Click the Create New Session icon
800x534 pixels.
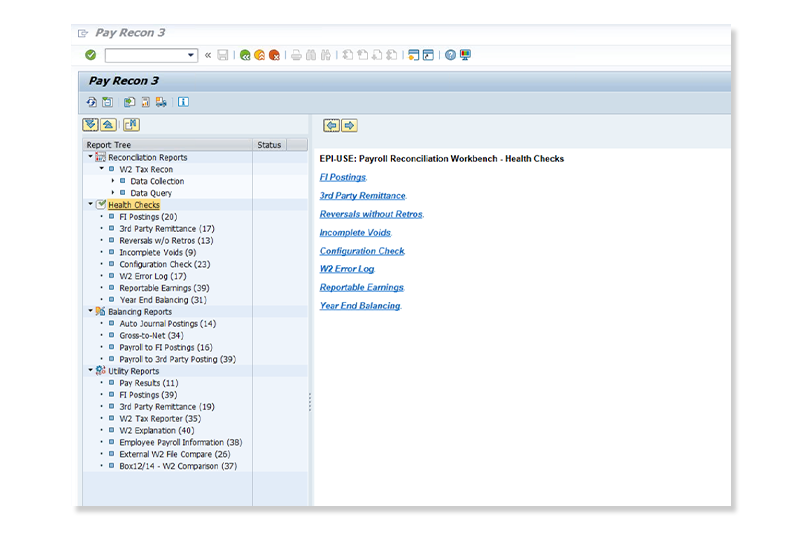coord(414,55)
